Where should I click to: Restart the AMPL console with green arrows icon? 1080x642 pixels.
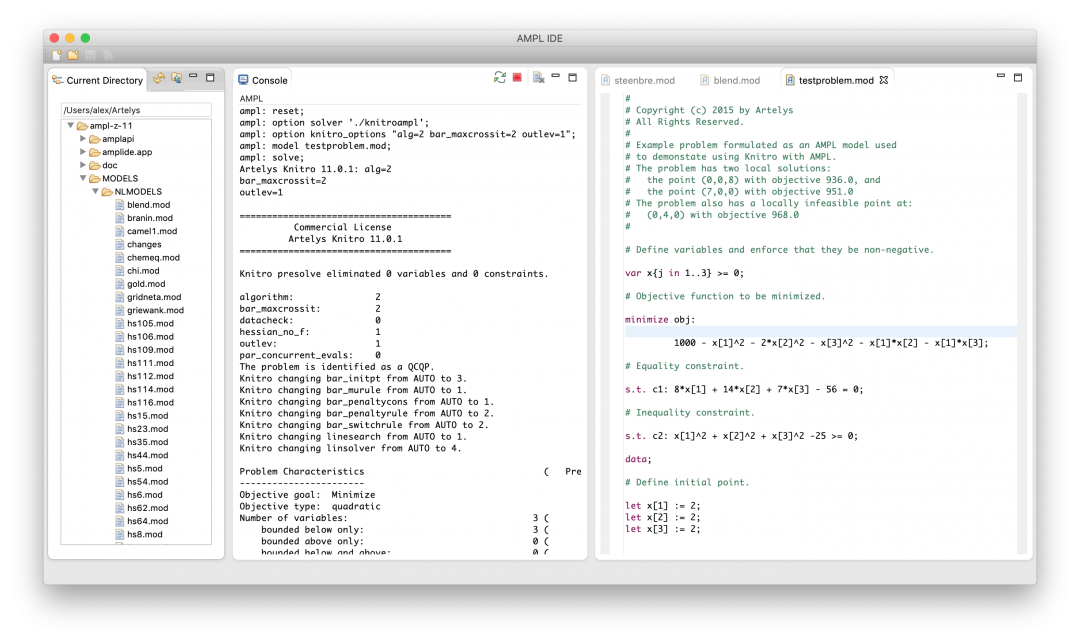pos(500,78)
